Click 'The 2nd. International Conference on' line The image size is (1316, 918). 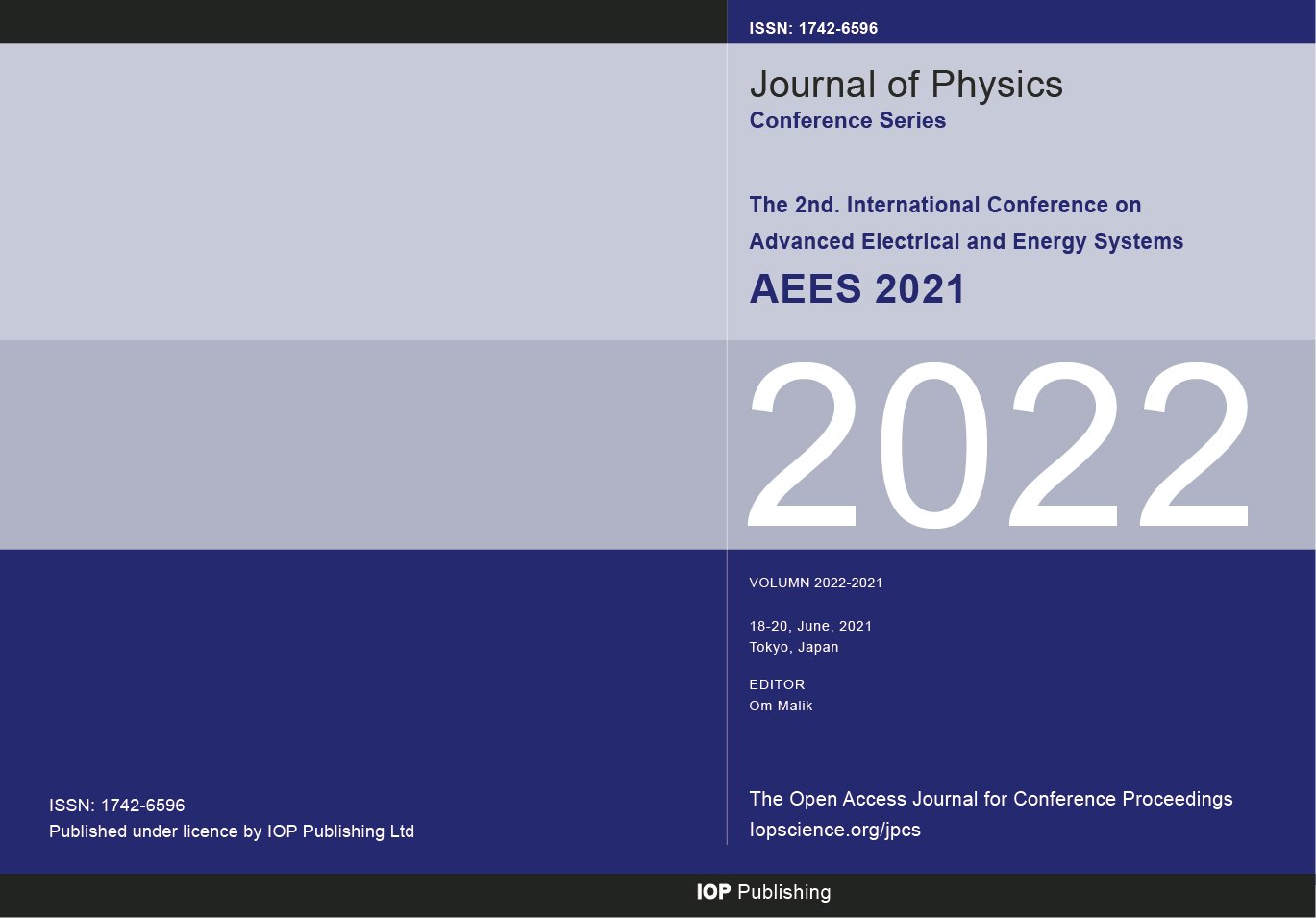pyautogui.click(x=945, y=205)
